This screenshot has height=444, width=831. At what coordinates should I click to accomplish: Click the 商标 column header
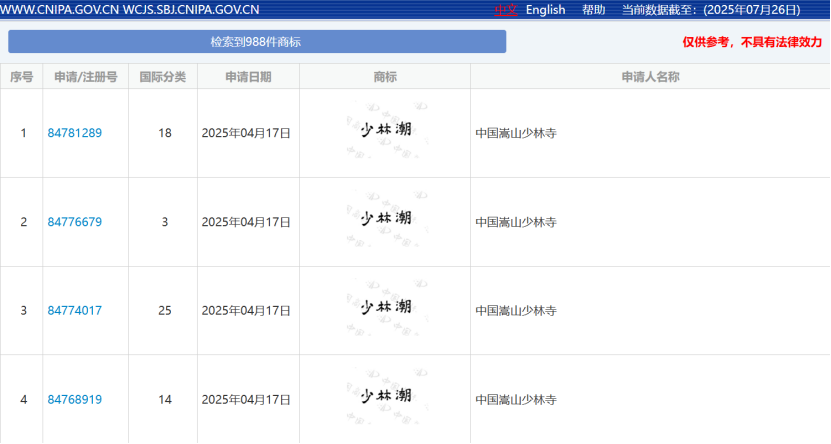tap(385, 77)
